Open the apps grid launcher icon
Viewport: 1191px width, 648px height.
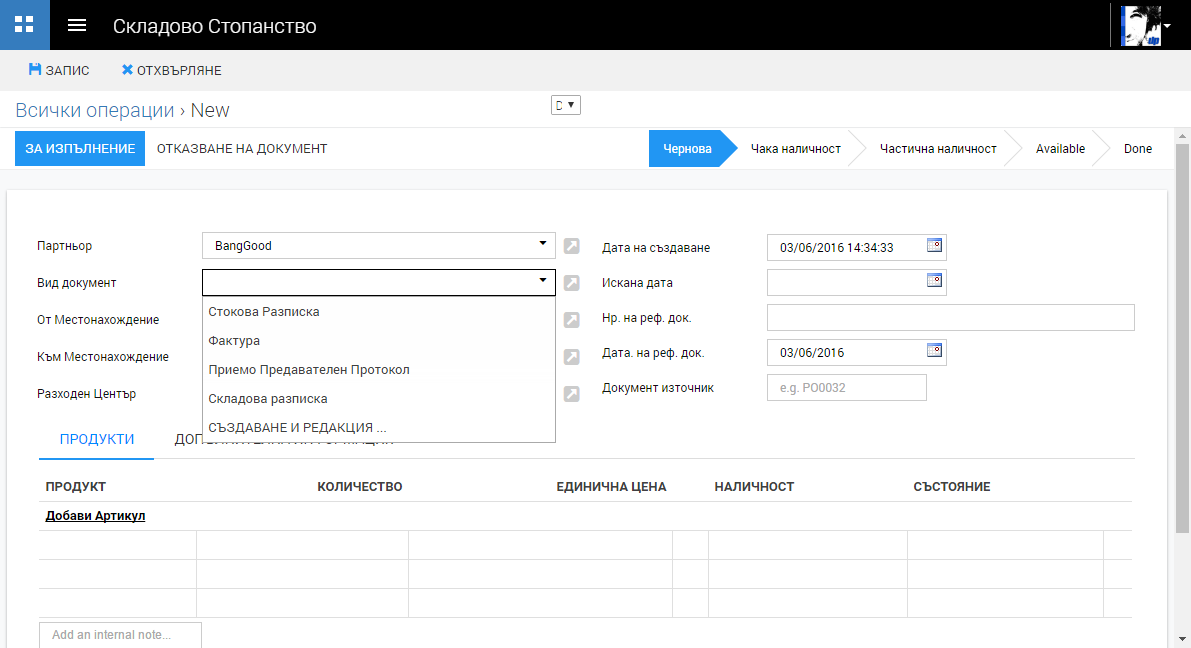pos(24,25)
